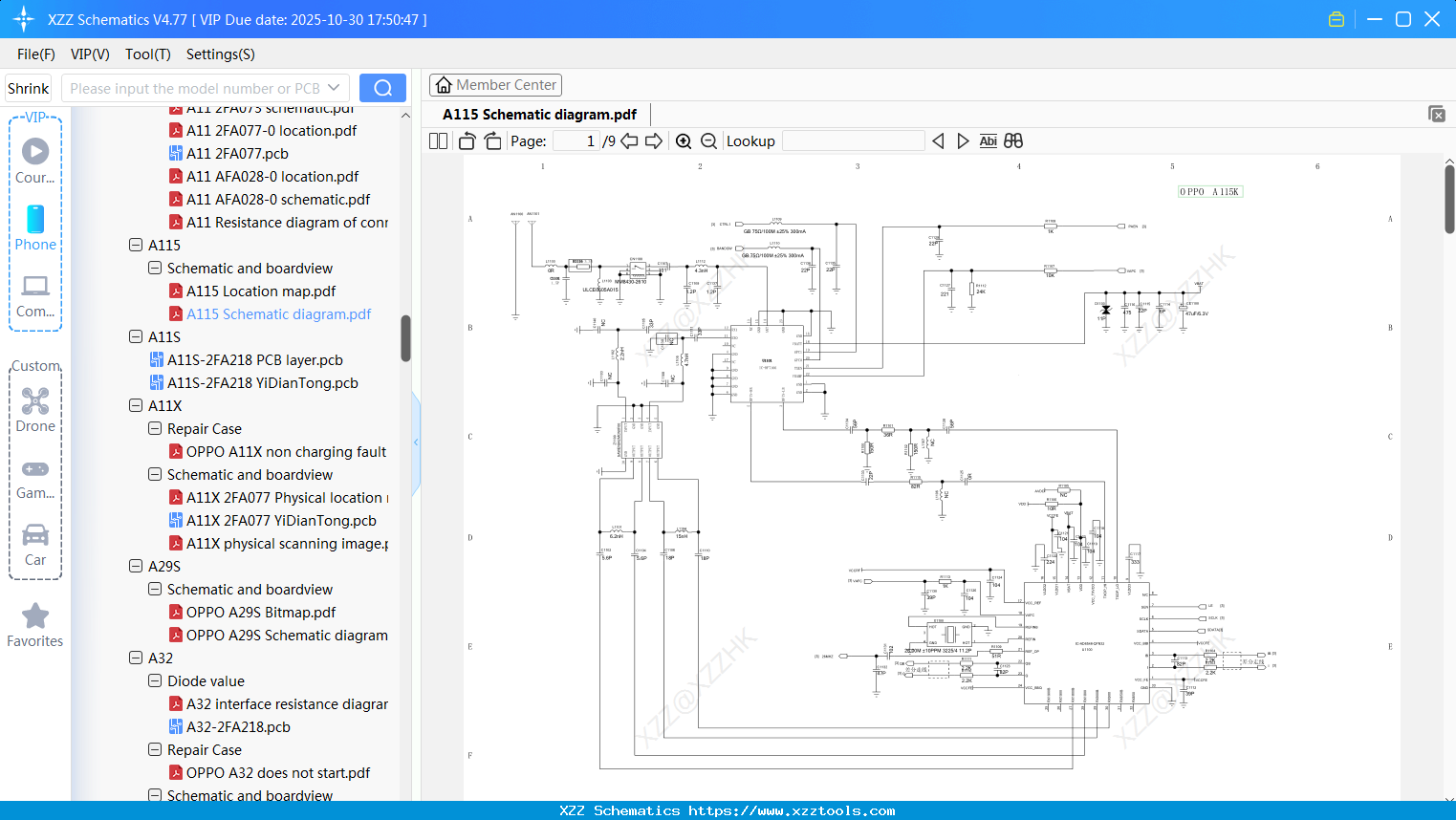Zoom out of the schematic
Image resolution: width=1456 pixels, height=820 pixels.
click(x=708, y=141)
